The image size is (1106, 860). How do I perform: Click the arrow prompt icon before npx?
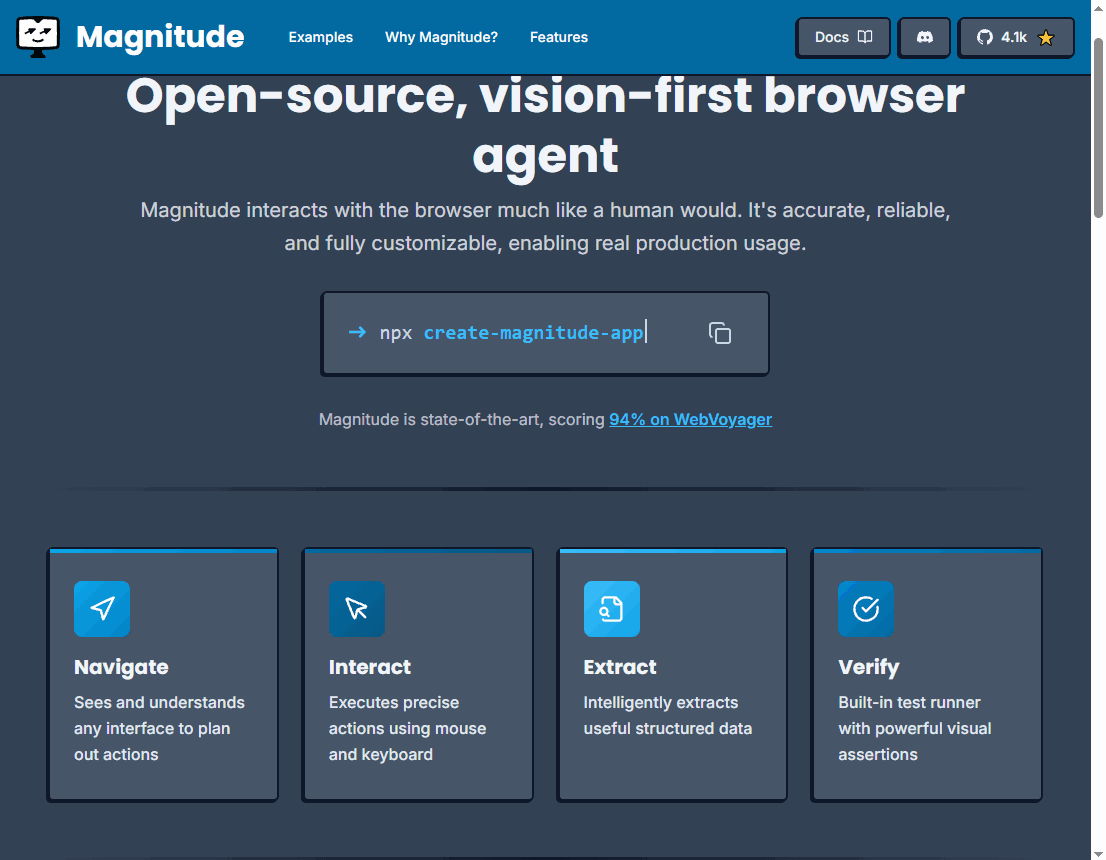click(x=357, y=332)
